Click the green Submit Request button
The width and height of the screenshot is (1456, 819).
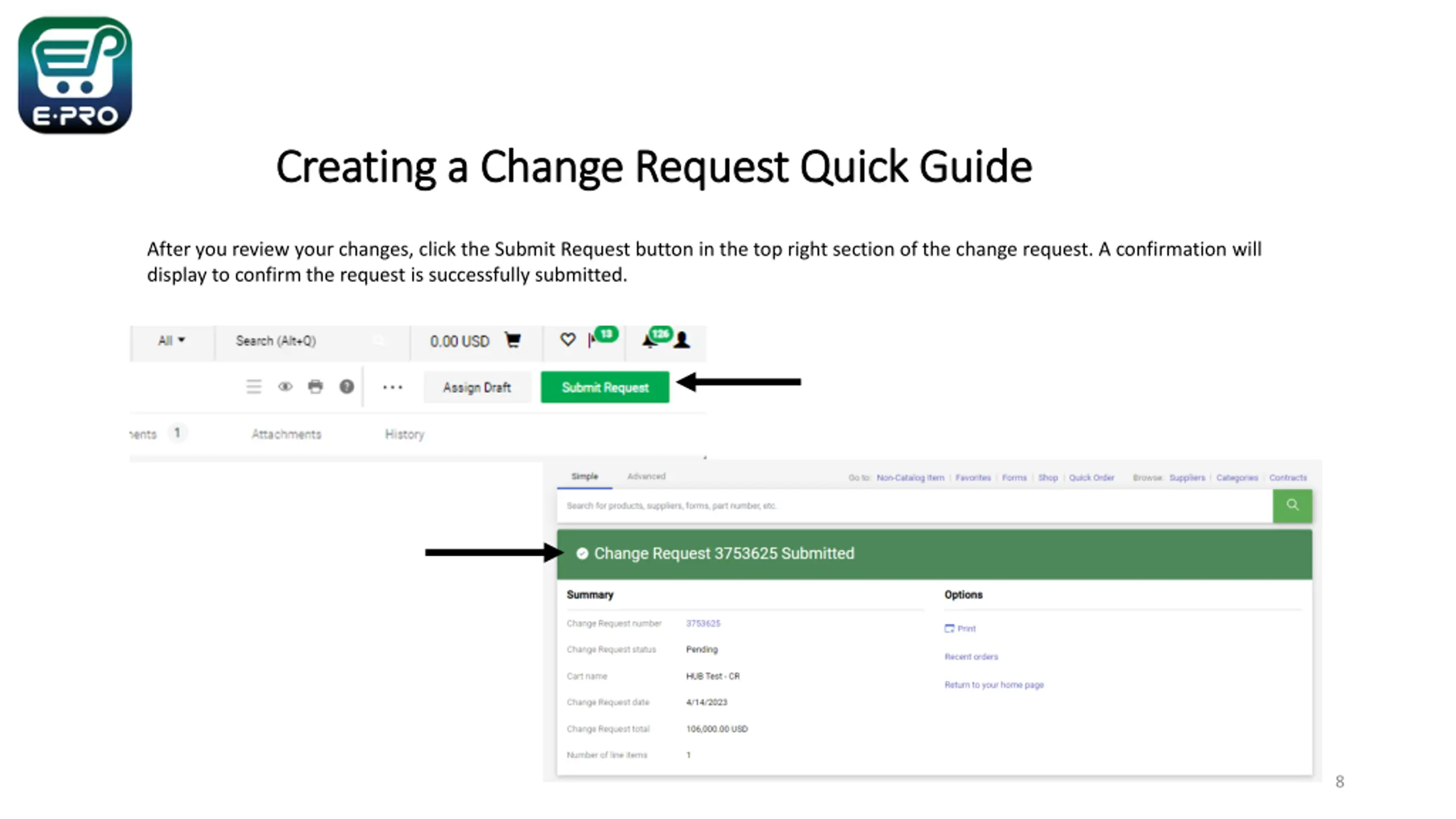pyautogui.click(x=605, y=387)
